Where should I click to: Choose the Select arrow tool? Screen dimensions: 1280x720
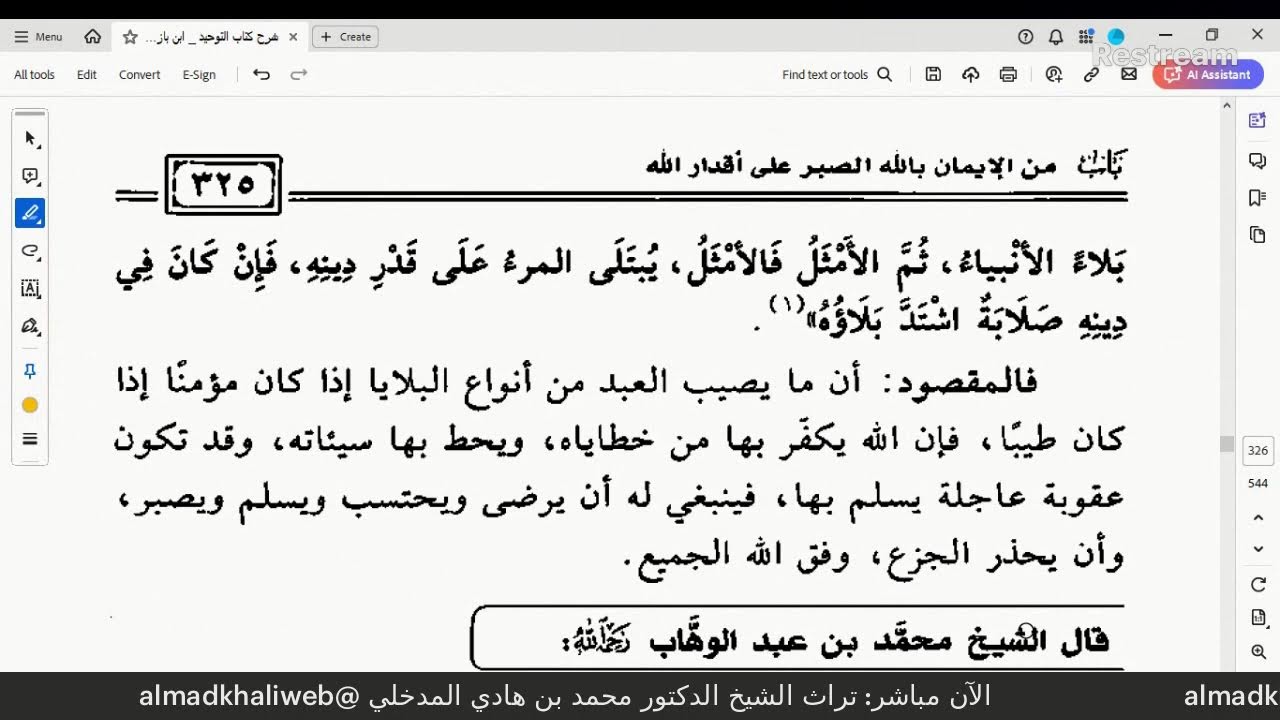pos(30,138)
